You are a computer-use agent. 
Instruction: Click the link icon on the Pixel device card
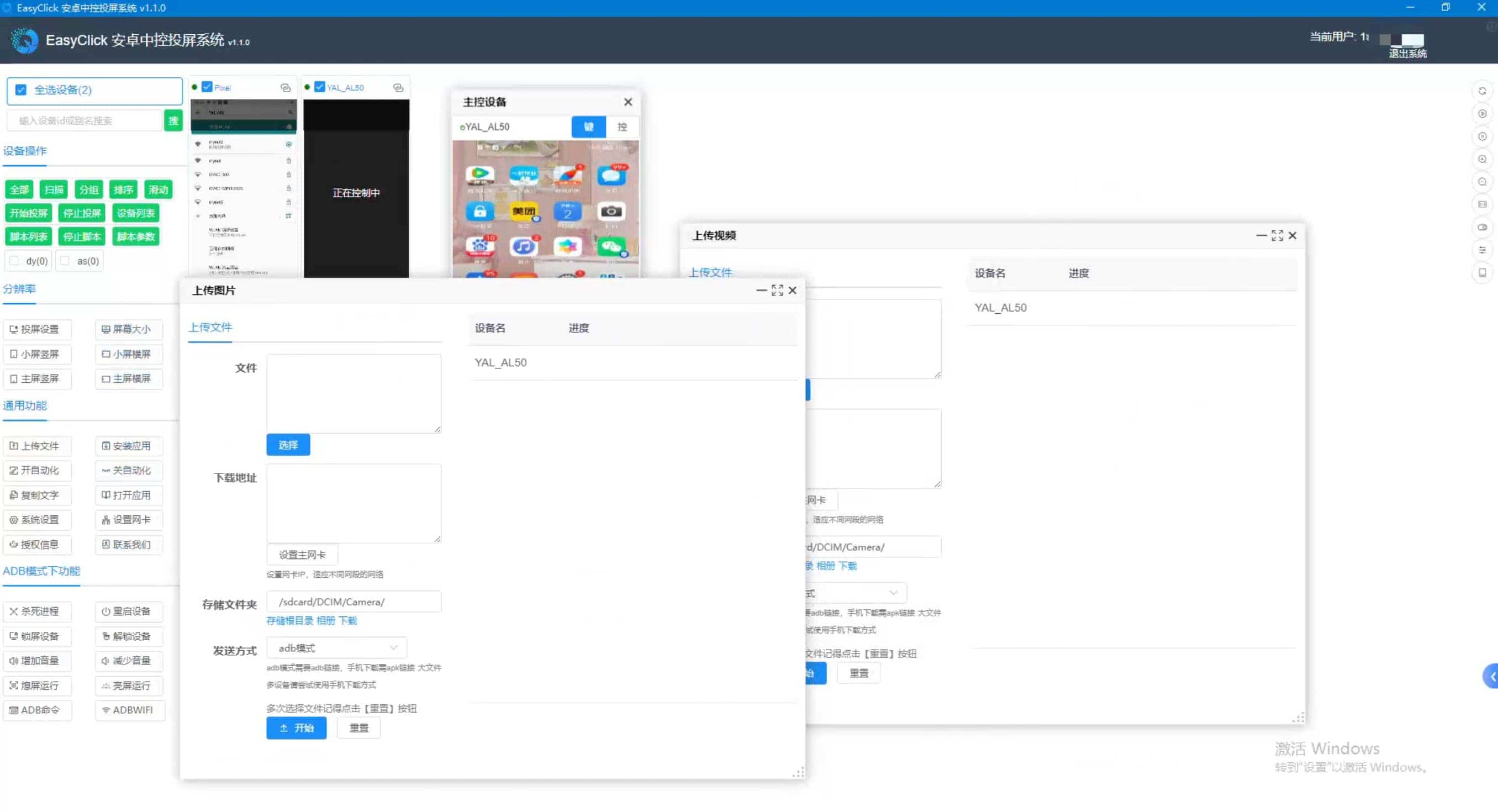(286, 88)
